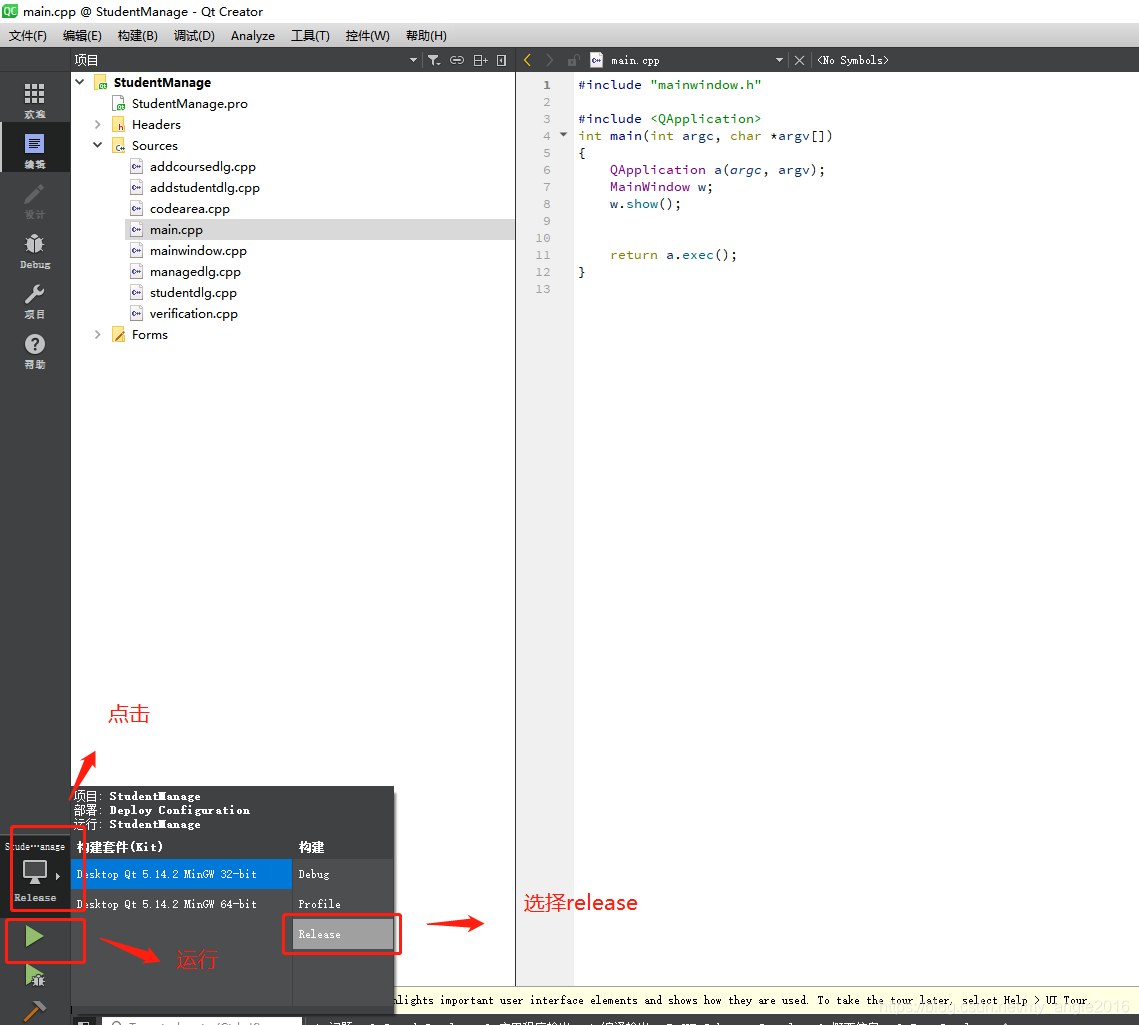Close the project side pane icon
This screenshot has height=1025, width=1139.
(x=501, y=60)
